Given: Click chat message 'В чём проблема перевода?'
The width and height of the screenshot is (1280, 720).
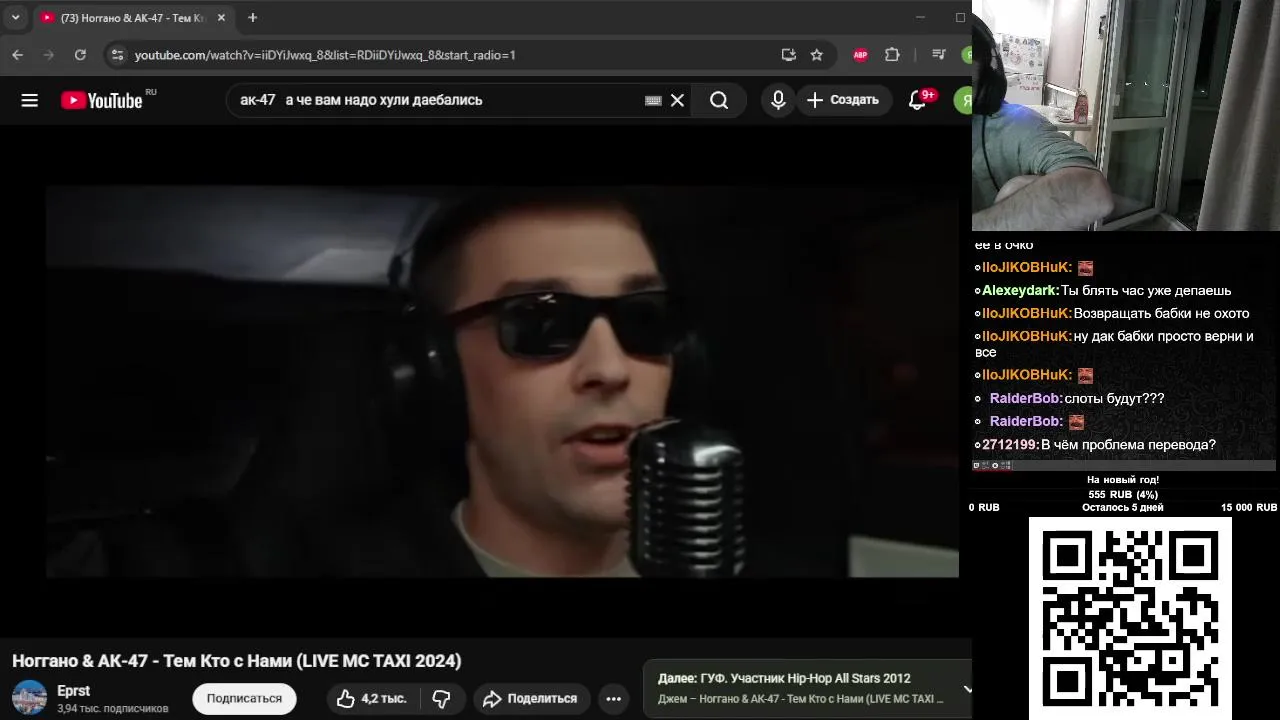Looking at the screenshot, I should point(1128,444).
